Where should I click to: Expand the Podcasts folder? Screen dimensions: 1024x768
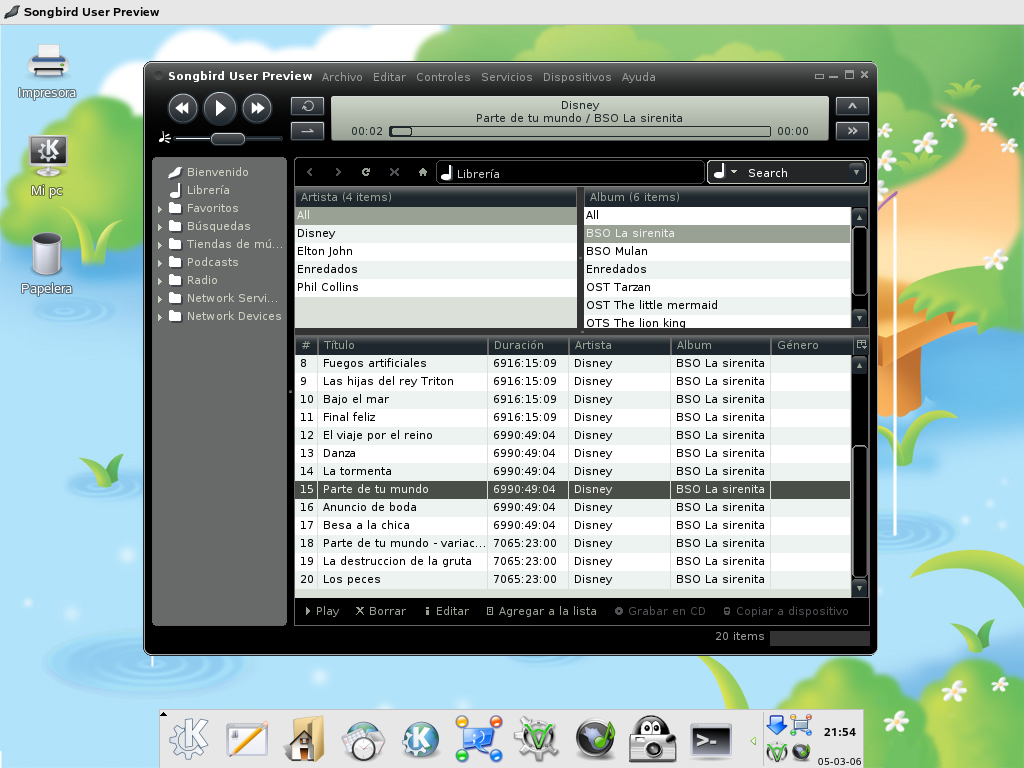coord(160,263)
